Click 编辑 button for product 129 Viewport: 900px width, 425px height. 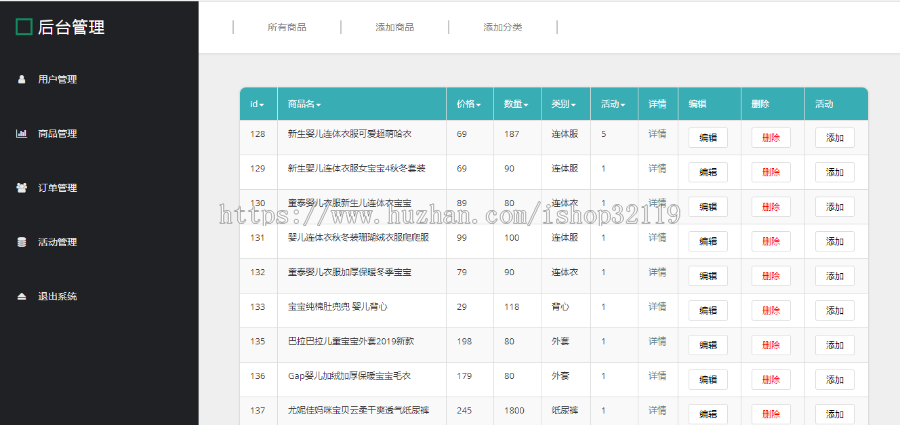point(708,172)
